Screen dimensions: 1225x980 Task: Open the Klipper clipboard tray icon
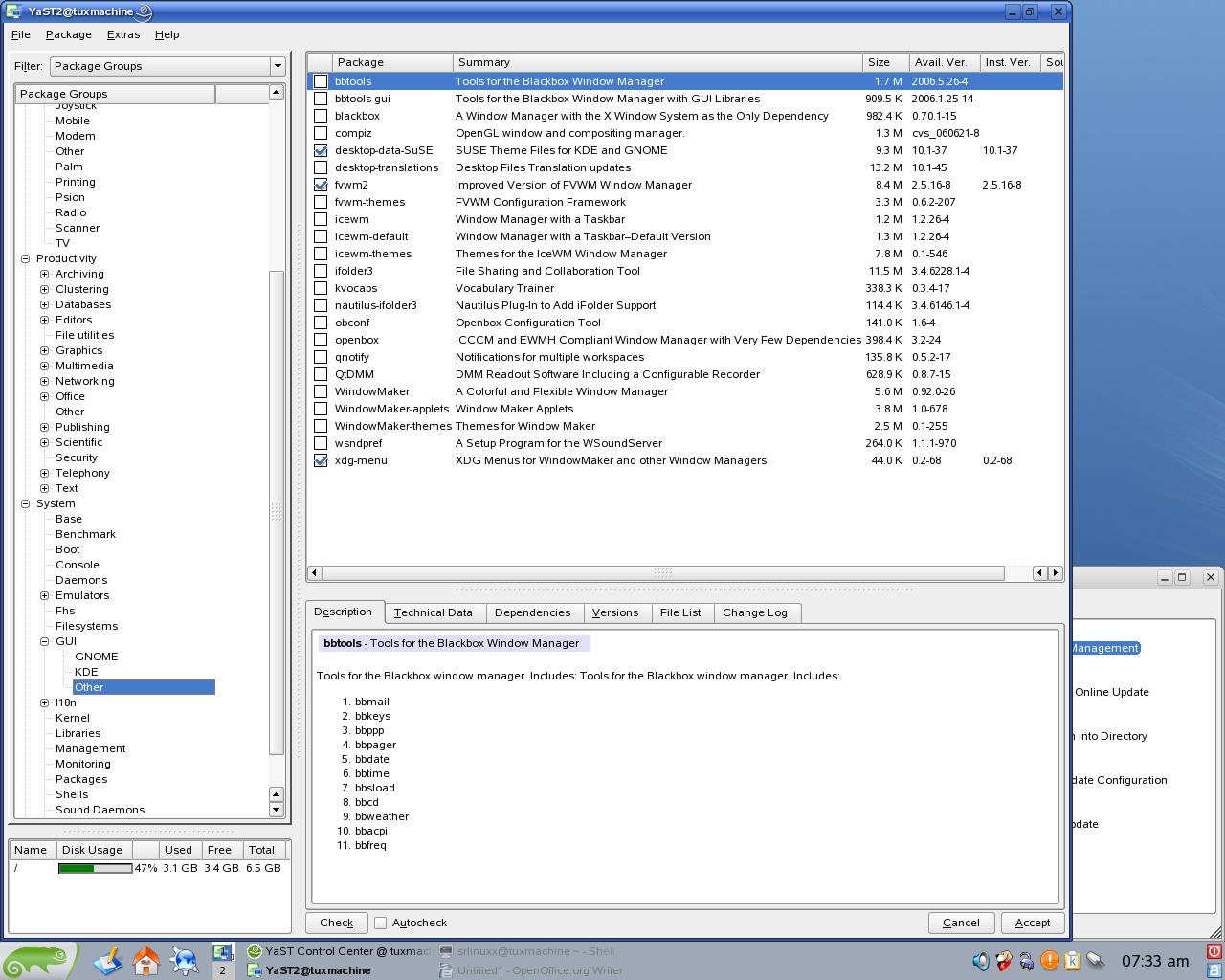coord(1073,961)
